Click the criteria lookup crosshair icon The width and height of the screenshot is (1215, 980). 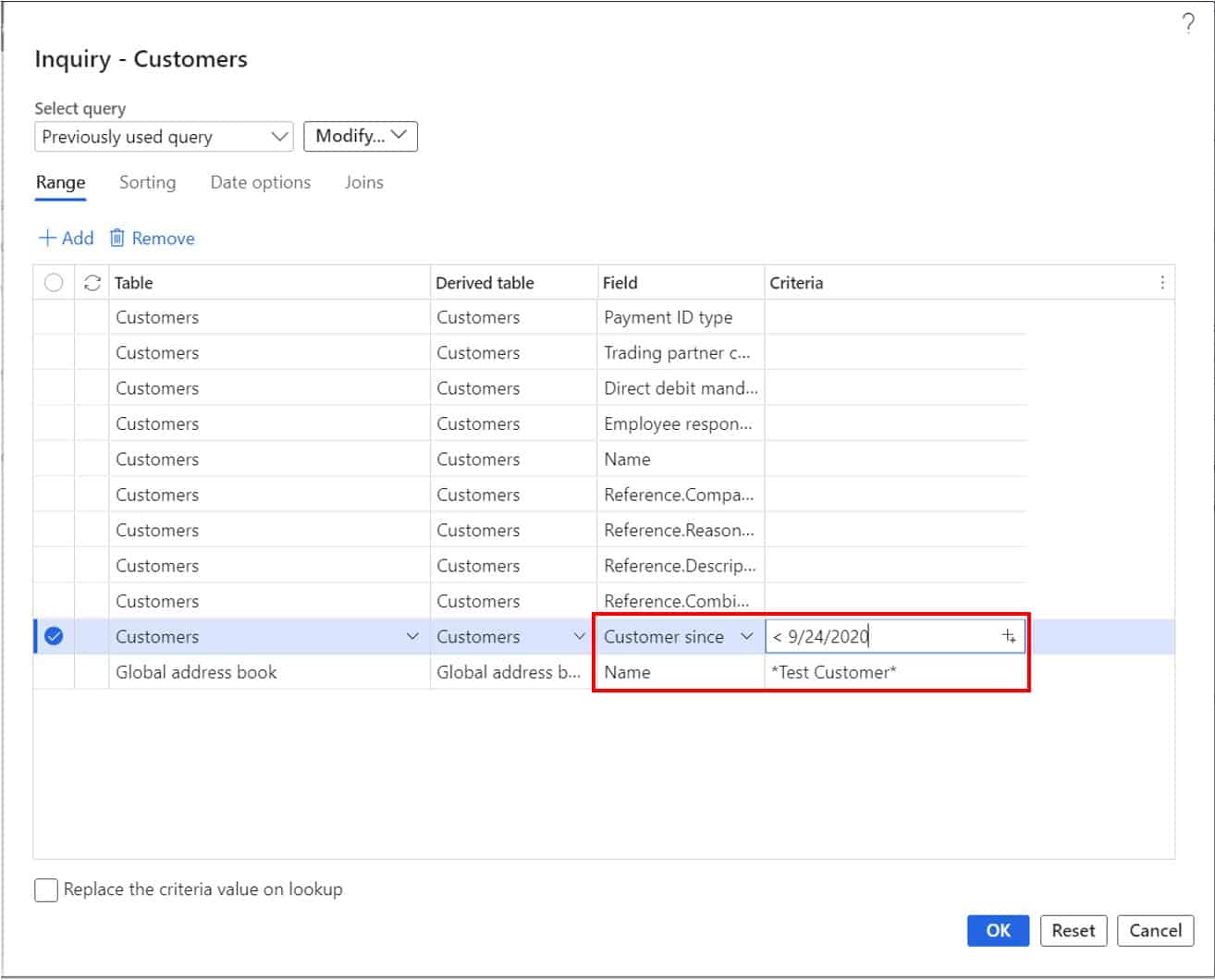click(1007, 636)
